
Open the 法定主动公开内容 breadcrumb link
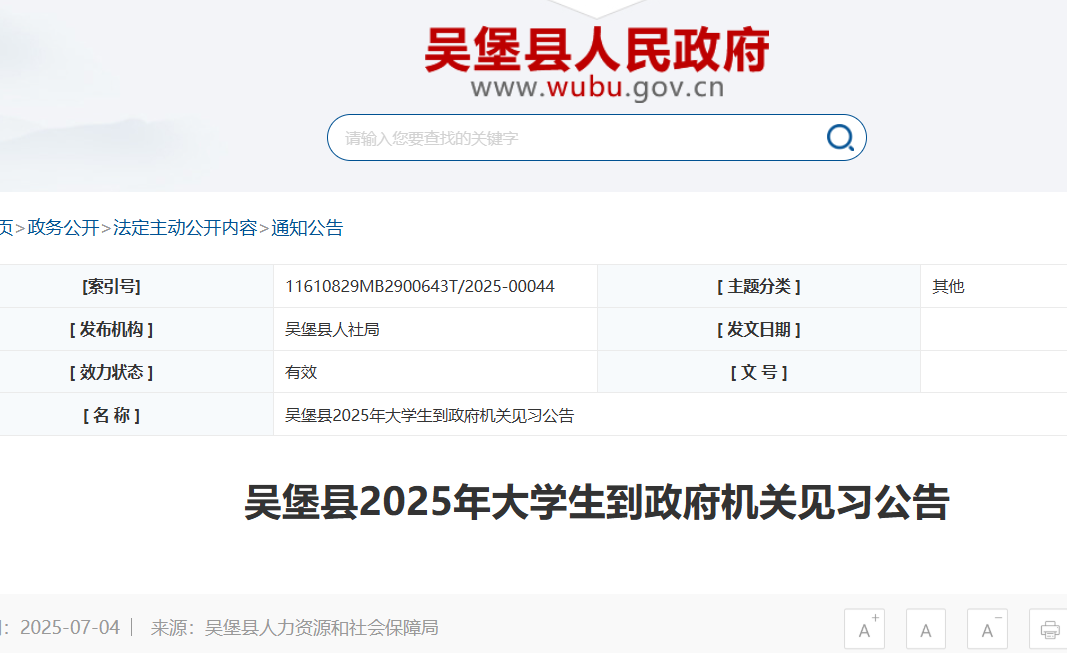[x=185, y=228]
